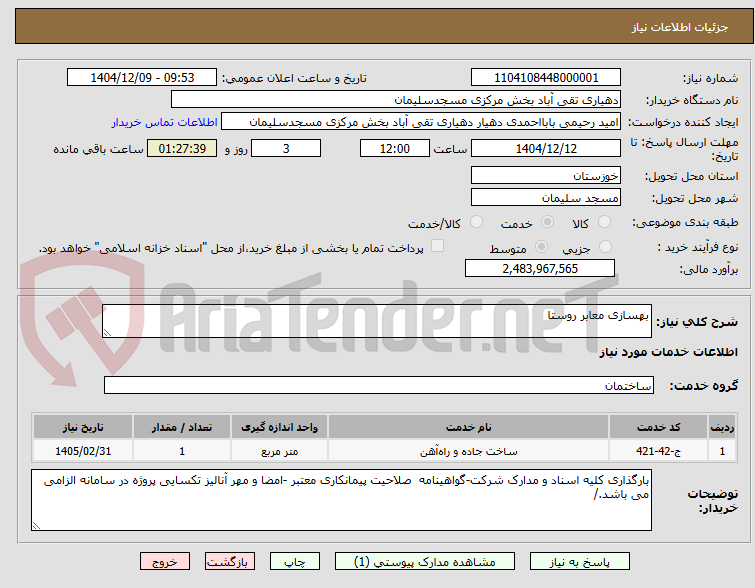
Task: Click the deadline date field 1404/12/12
Action: pyautogui.click(x=546, y=148)
